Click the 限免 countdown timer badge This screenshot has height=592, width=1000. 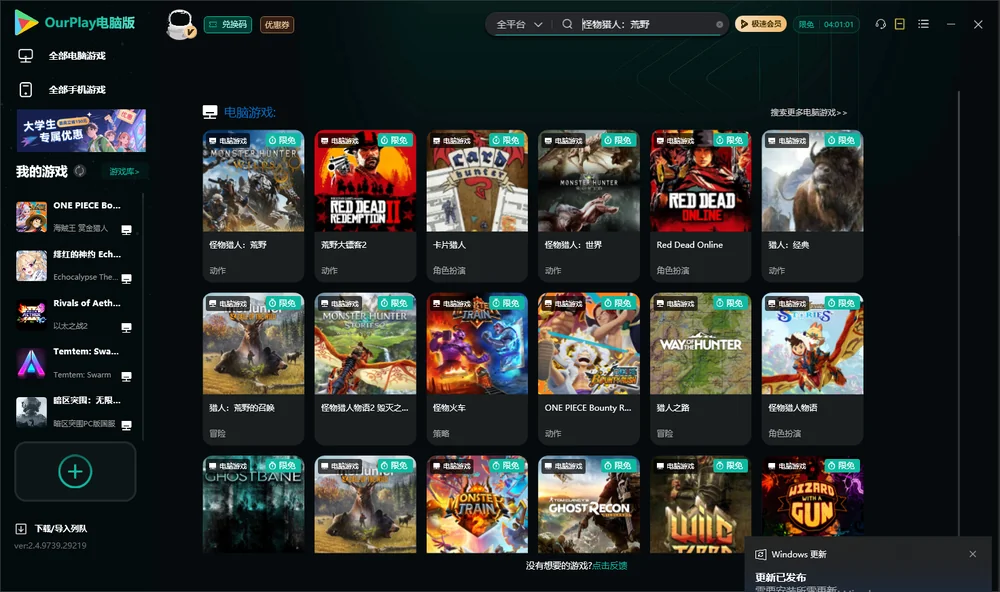pyautogui.click(x=826, y=24)
